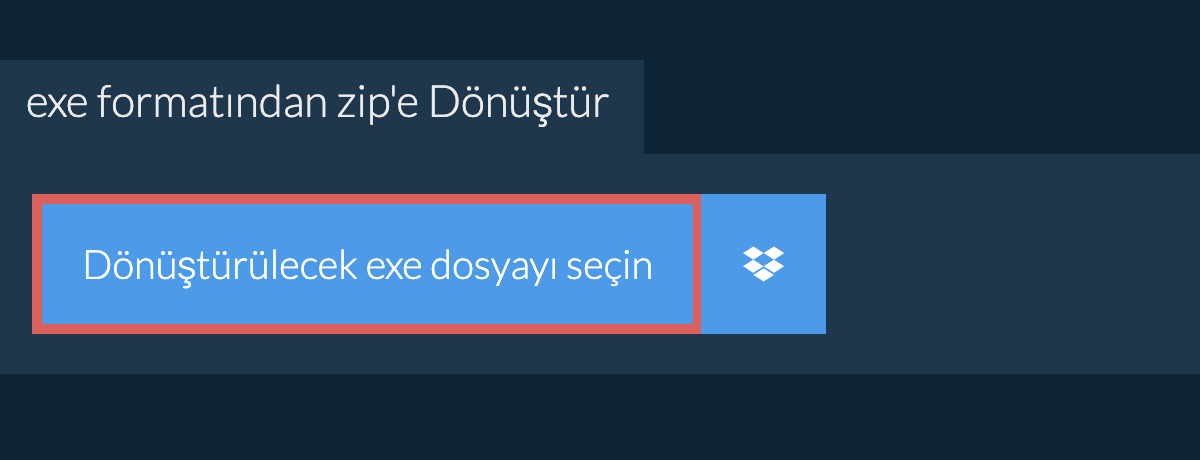
Task: Select the Dropbox logo beside the file button
Action: click(764, 264)
